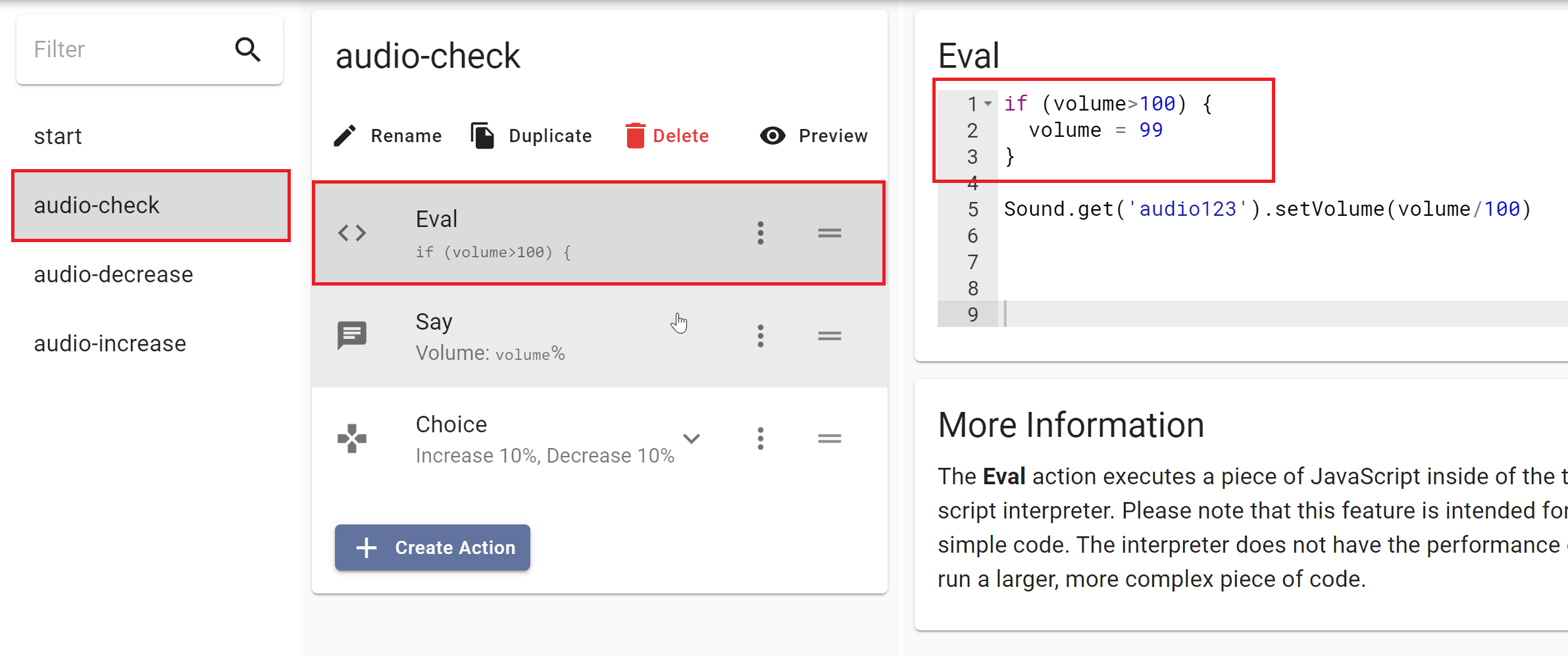The image size is (1568, 656).
Task: Place cursor on empty editor line 9
Action: tap(1283, 315)
